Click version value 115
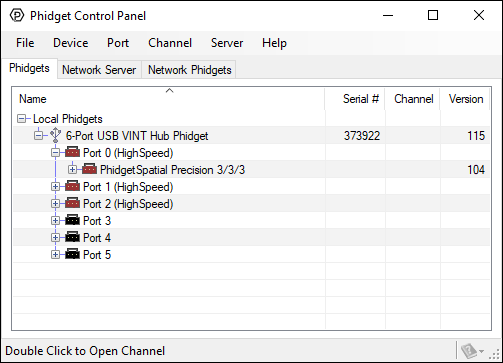Screen dimensions: 503x363 coord(476,136)
